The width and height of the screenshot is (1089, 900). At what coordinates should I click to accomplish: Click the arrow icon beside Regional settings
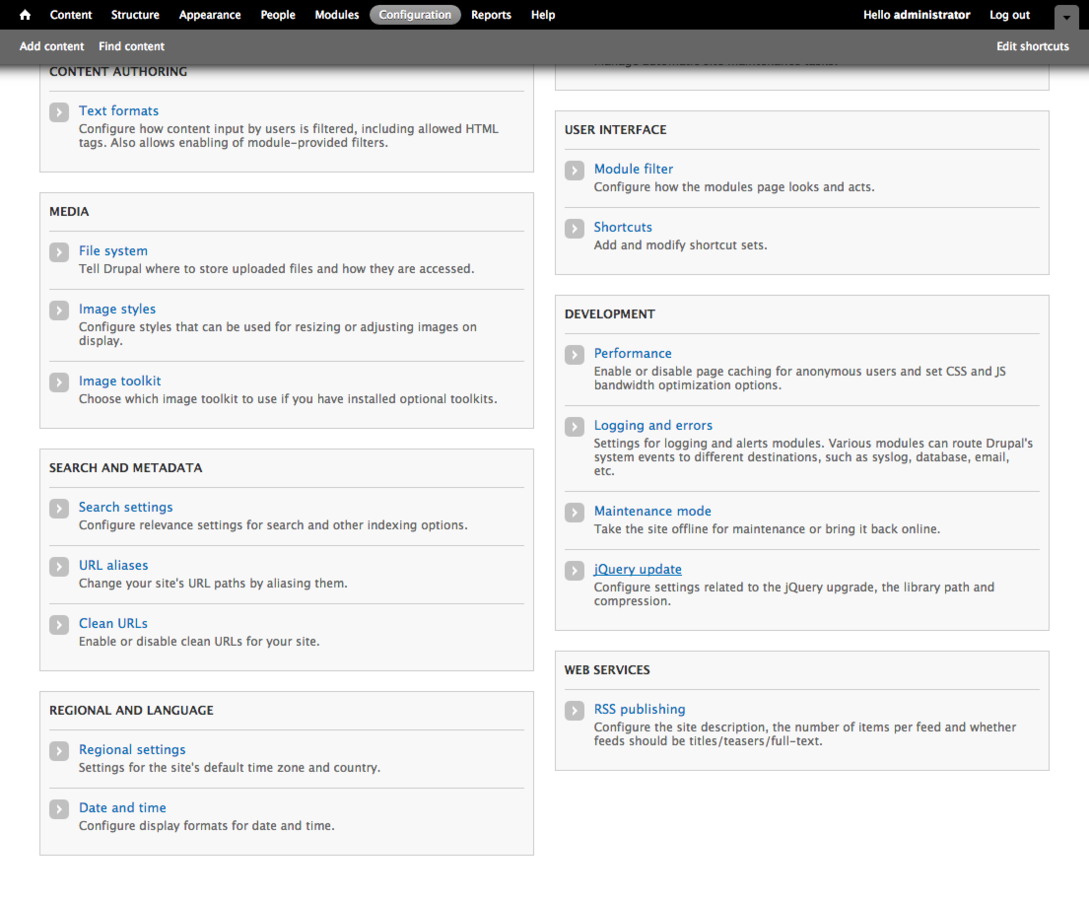click(x=59, y=751)
